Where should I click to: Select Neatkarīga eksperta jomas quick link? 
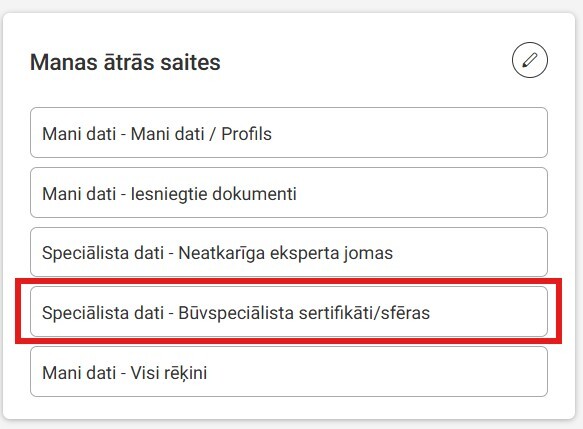(x=289, y=252)
